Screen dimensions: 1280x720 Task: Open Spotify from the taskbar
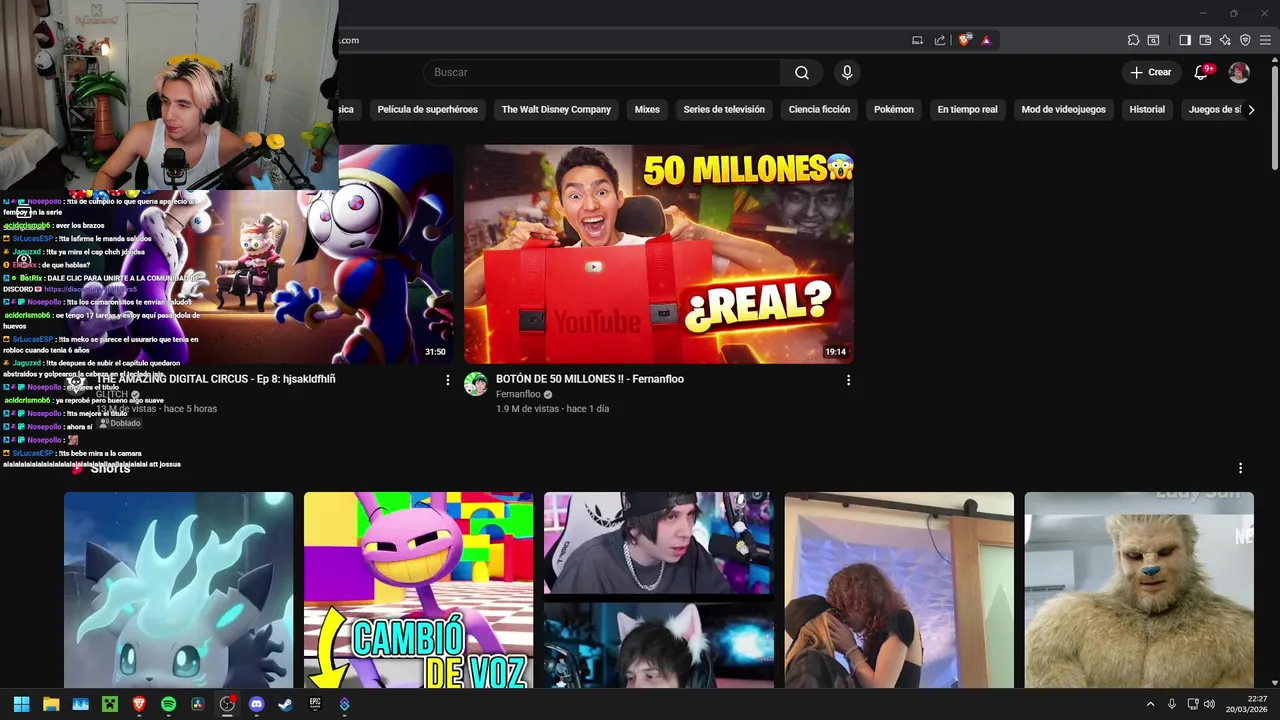[168, 704]
